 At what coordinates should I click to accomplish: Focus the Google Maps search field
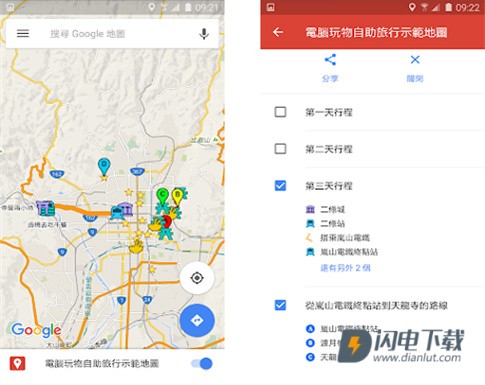112,34
